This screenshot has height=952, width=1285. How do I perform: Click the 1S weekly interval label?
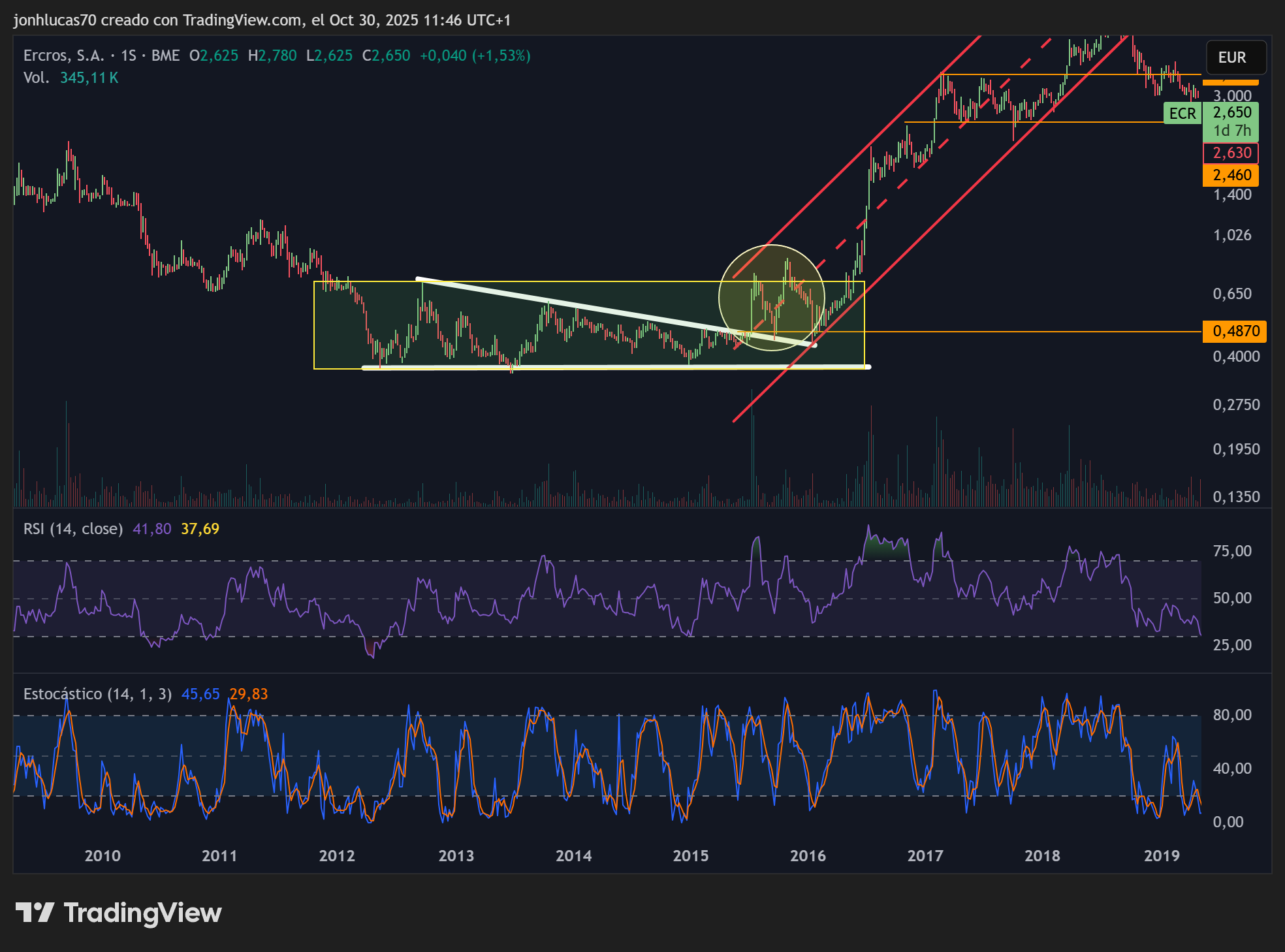(129, 56)
